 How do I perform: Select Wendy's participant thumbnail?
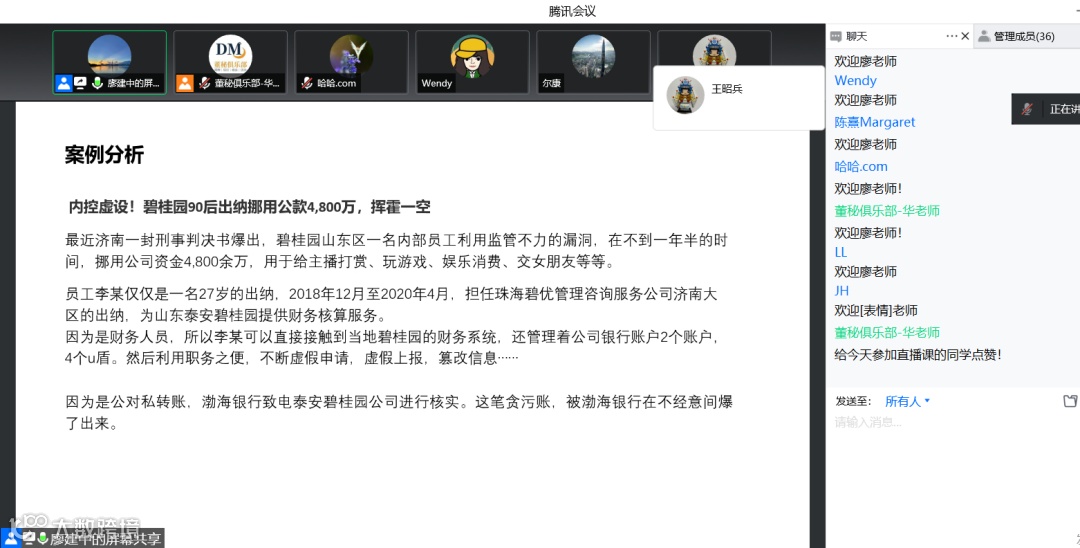click(x=472, y=62)
